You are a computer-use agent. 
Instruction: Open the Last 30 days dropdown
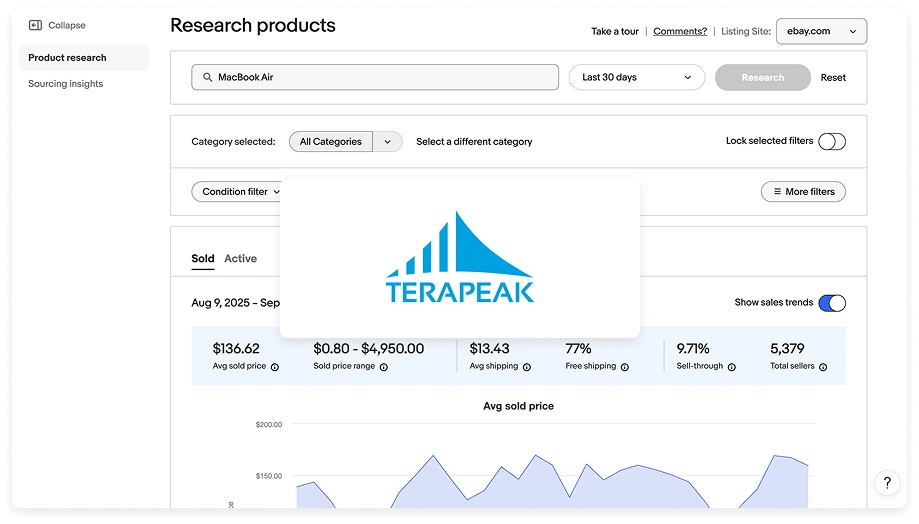636,77
